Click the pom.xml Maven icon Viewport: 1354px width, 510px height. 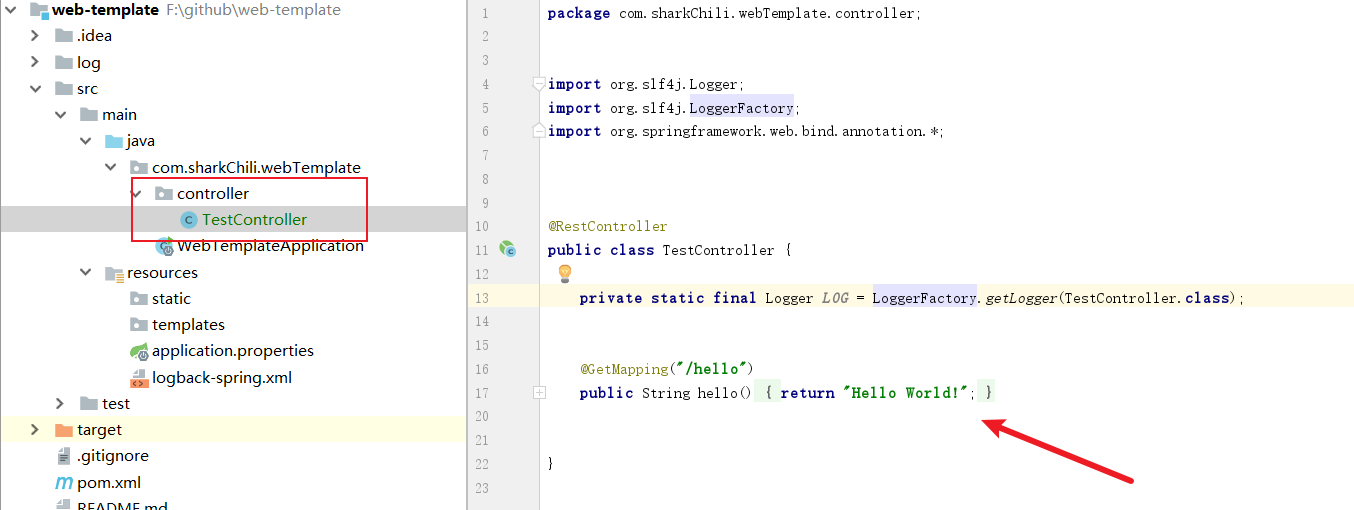(x=64, y=483)
